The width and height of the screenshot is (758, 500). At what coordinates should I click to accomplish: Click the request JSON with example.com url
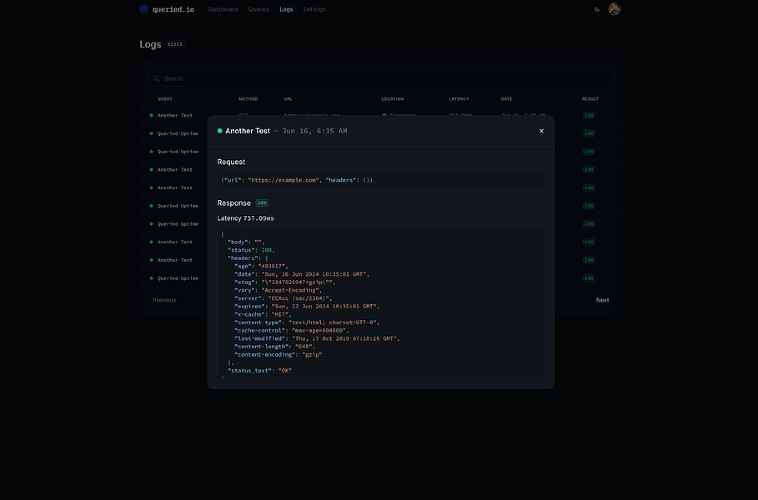[381, 180]
